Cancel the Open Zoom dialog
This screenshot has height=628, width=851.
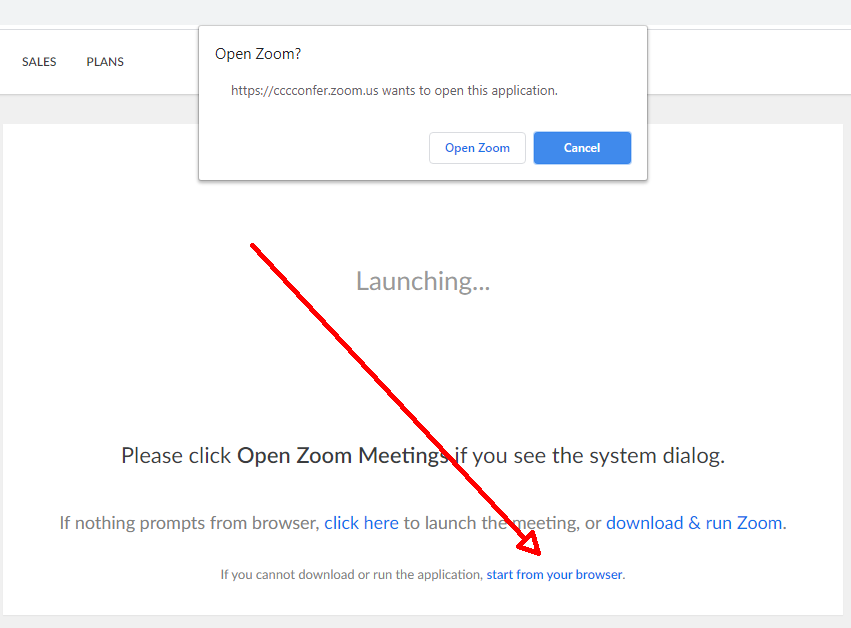coord(582,148)
